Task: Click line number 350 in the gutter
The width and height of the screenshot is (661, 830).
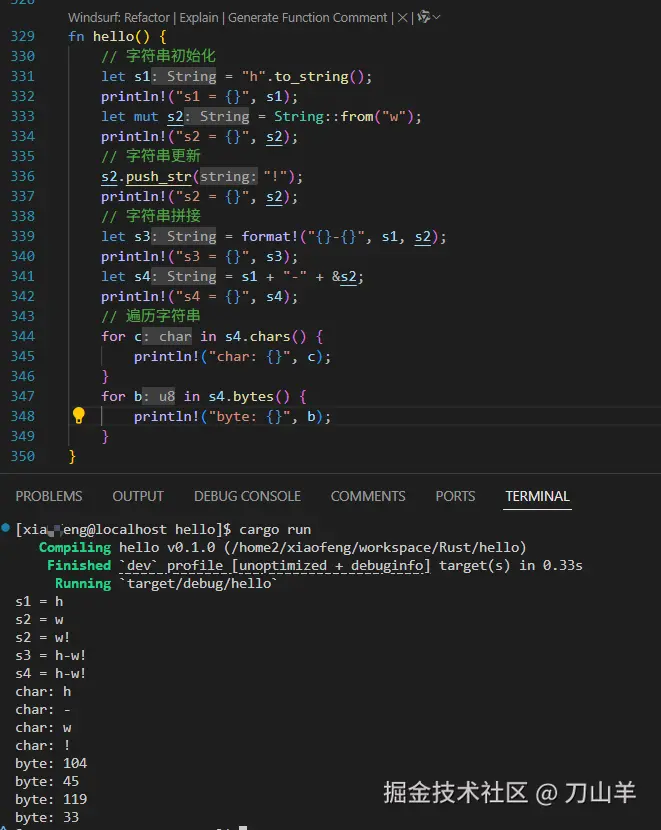Action: click(x=23, y=456)
